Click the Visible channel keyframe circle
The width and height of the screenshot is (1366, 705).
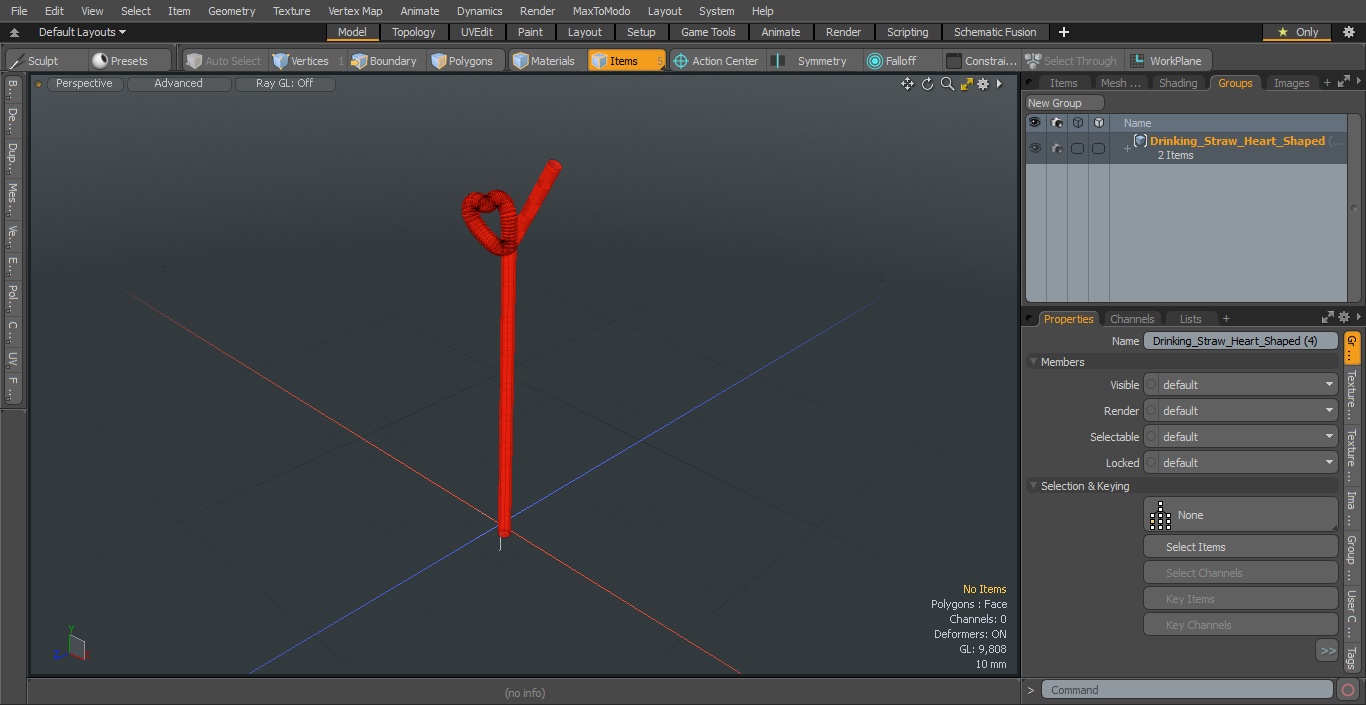pos(1151,385)
